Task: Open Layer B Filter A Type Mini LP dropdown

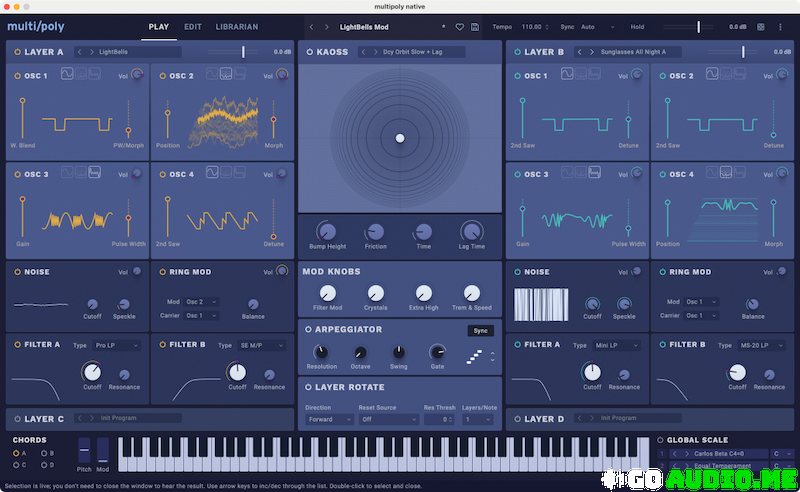Action: [616, 346]
